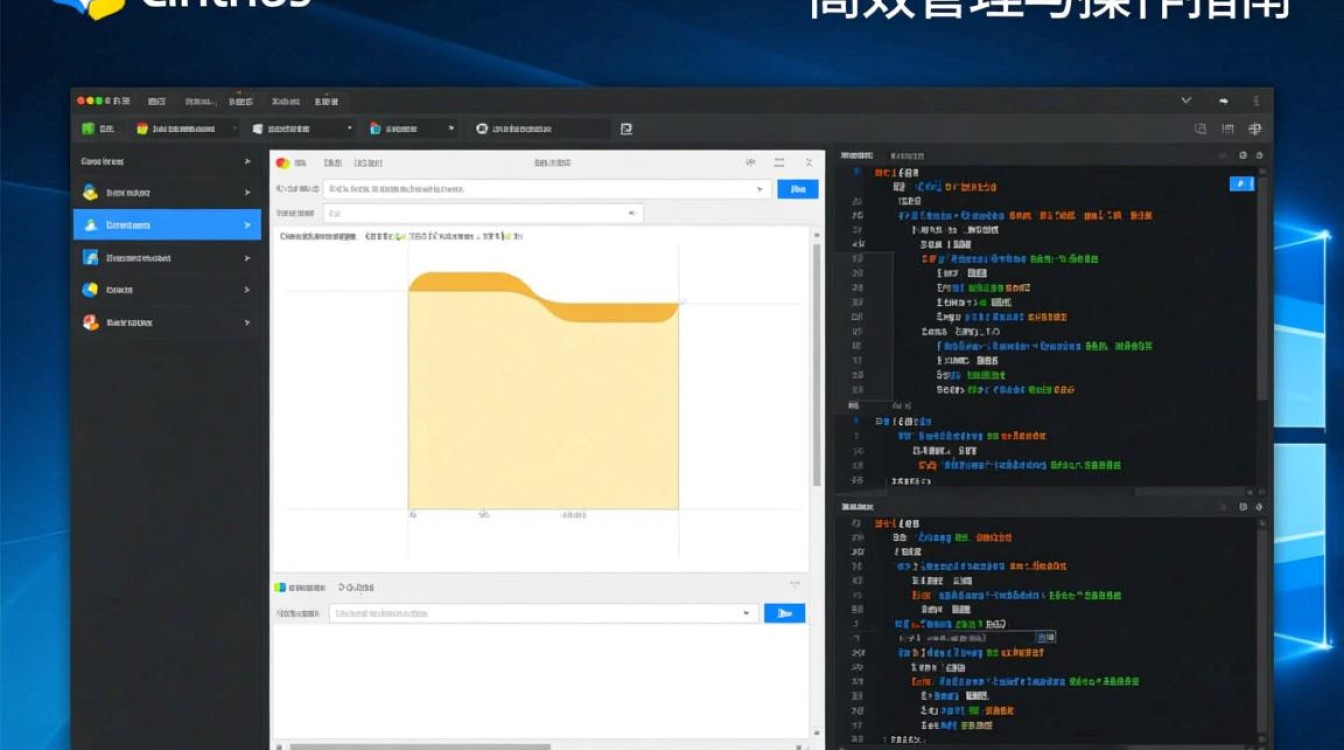Click the export icon right of the toolbar search field

coord(626,128)
